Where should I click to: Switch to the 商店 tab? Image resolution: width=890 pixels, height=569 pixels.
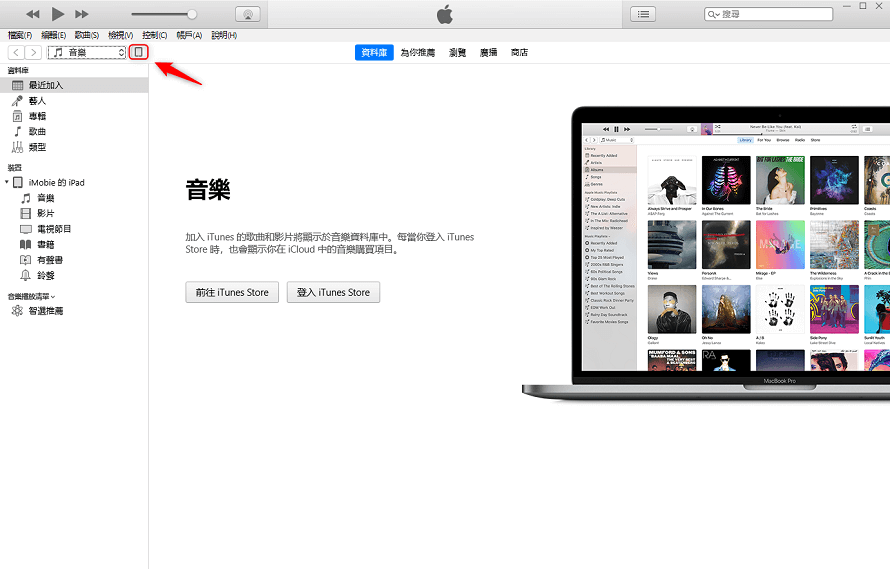[x=519, y=52]
